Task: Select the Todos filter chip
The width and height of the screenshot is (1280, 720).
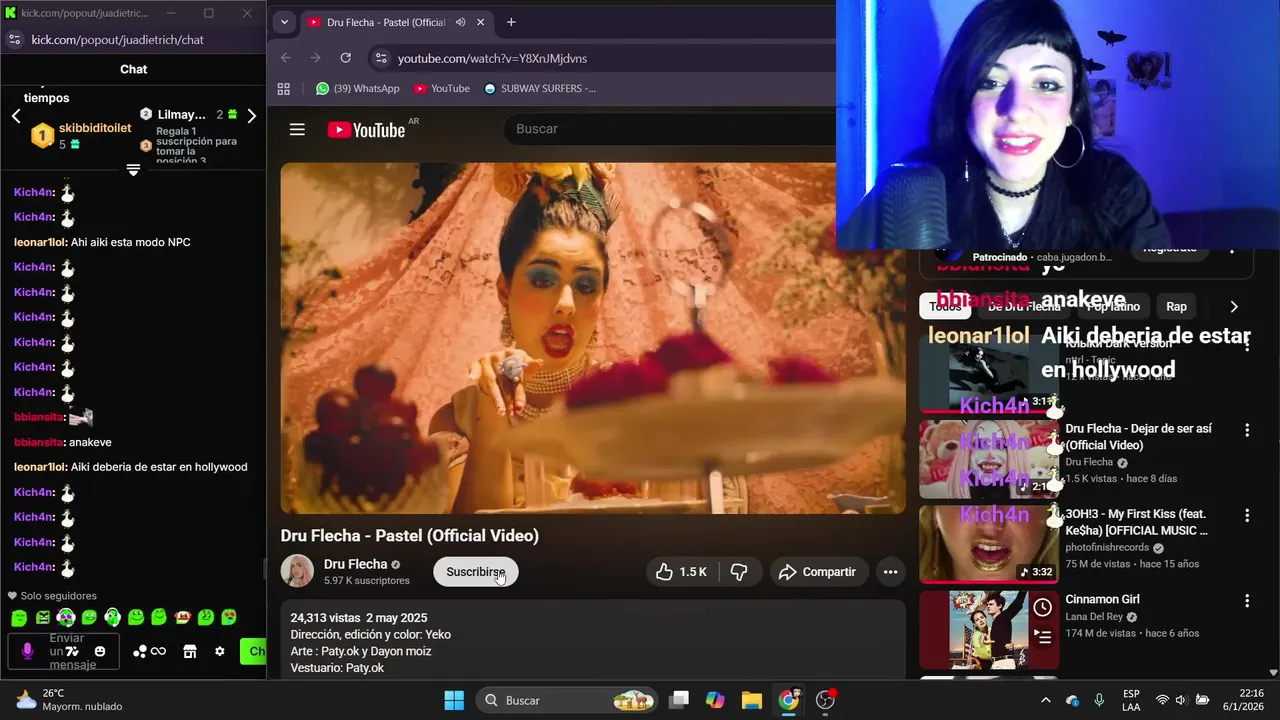Action: point(945,307)
